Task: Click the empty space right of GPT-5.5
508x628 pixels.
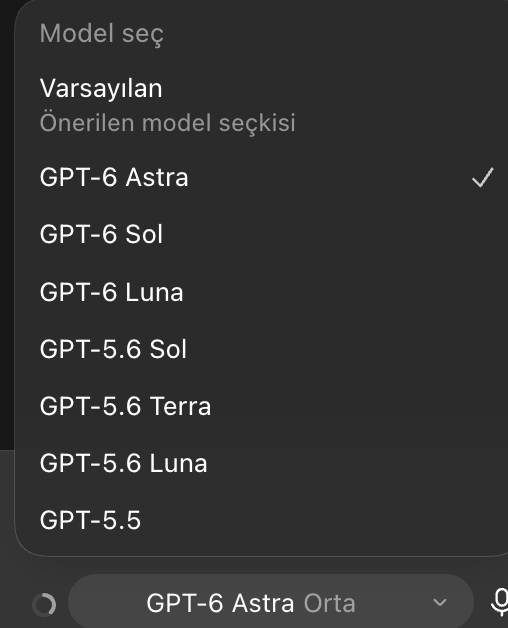Action: (321, 520)
